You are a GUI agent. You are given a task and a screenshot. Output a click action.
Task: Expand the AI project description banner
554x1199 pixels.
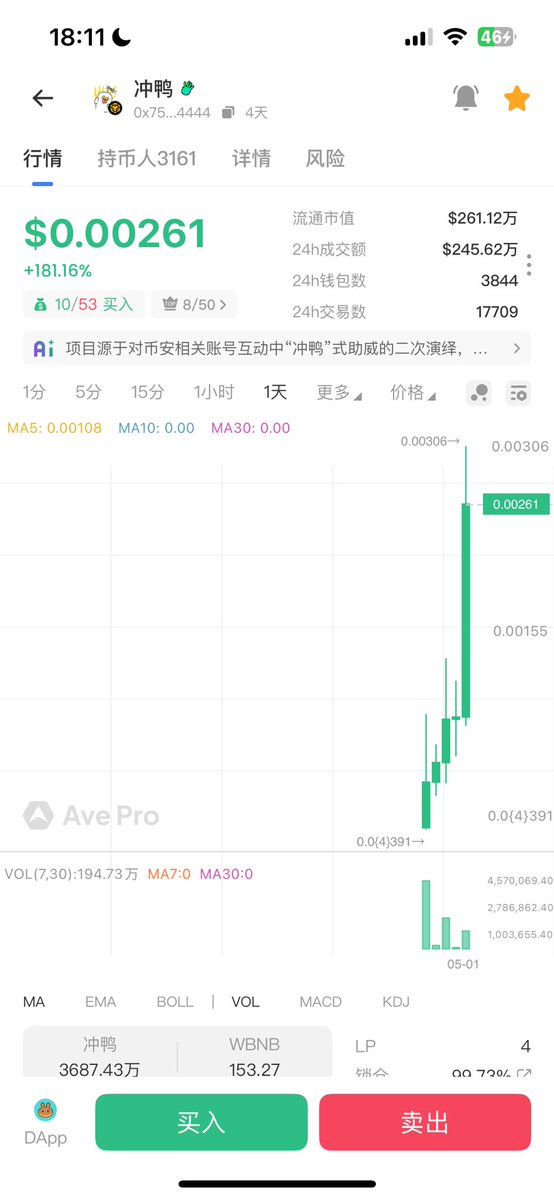coord(277,349)
